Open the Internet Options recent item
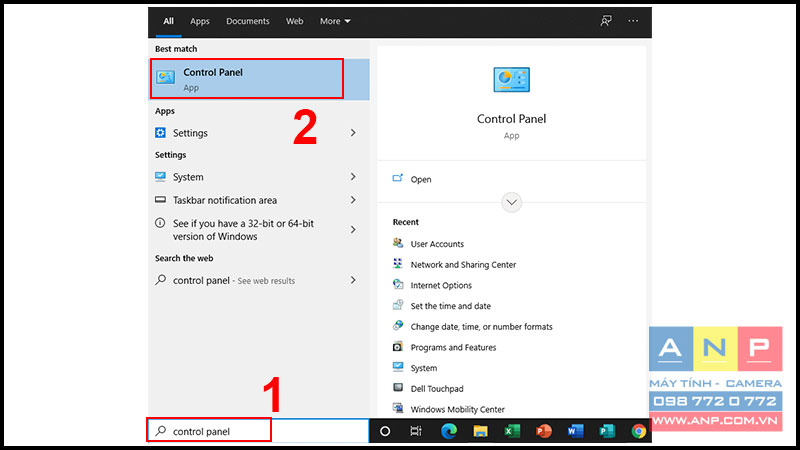This screenshot has height=450, width=800. tap(441, 285)
